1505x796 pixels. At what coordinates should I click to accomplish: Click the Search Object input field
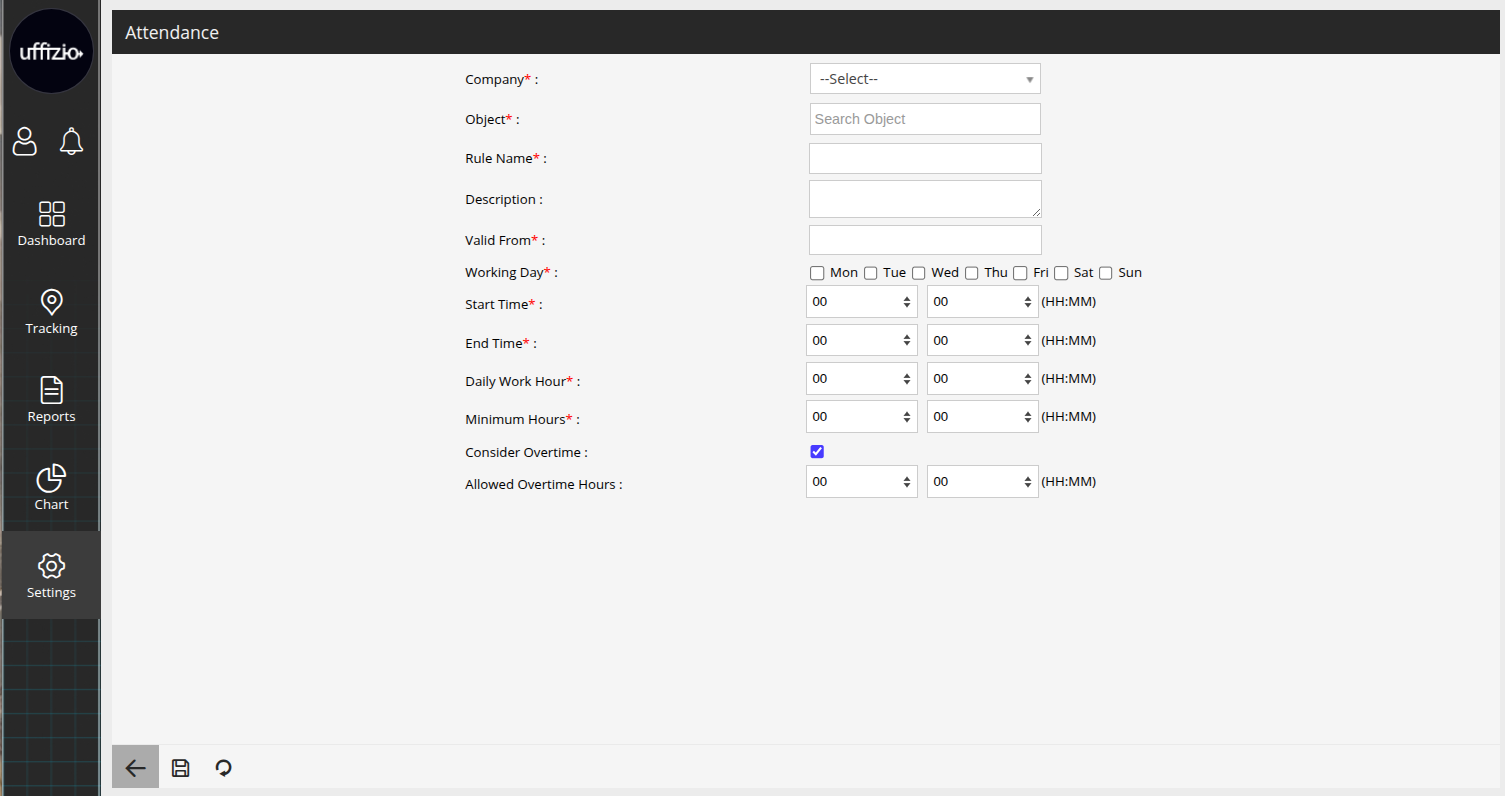point(925,119)
